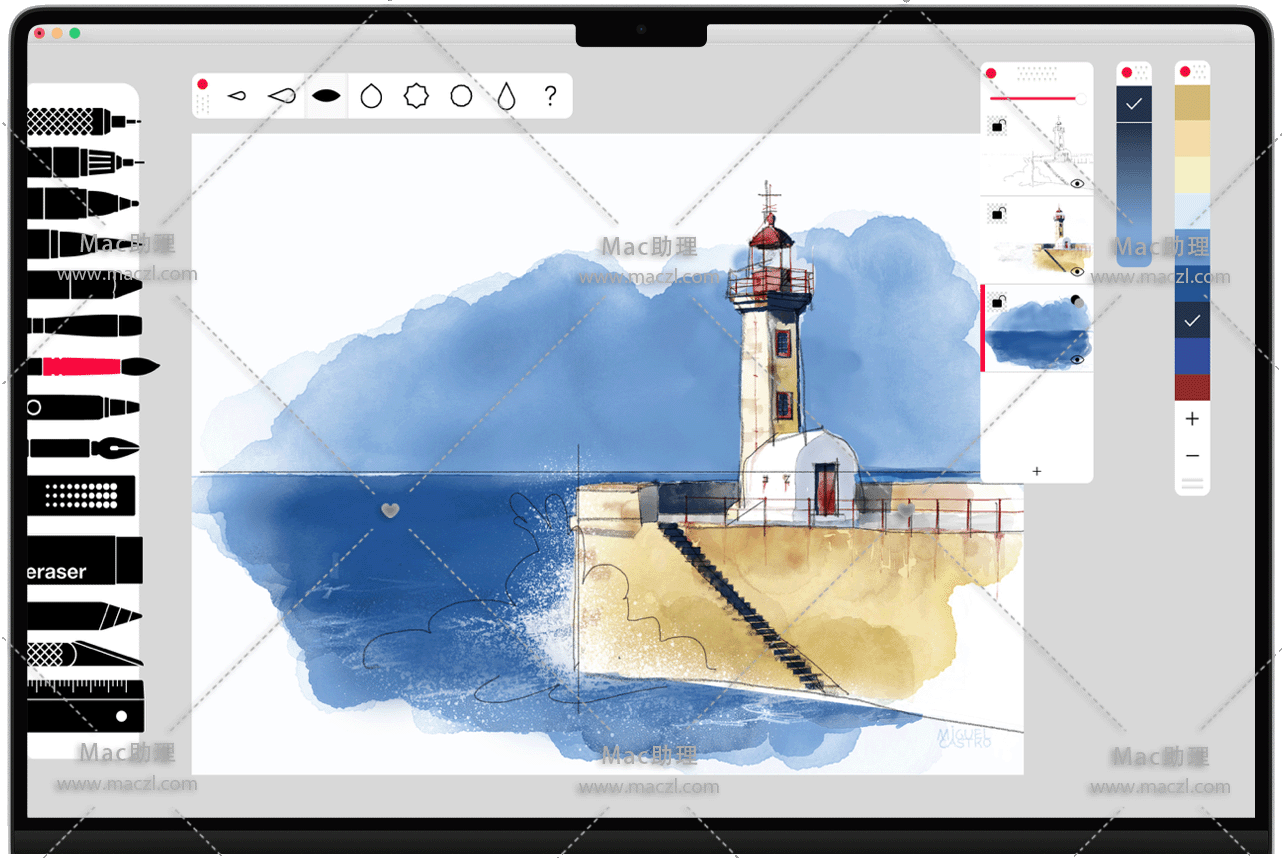The height and width of the screenshot is (858, 1282).
Task: Hide the blue watercolor sky layer
Action: click(1077, 359)
